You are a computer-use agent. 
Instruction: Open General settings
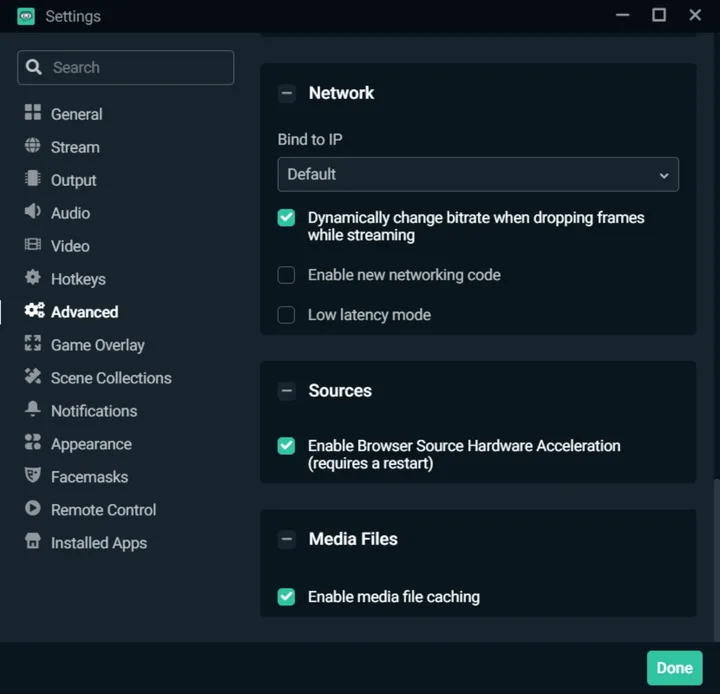point(77,114)
